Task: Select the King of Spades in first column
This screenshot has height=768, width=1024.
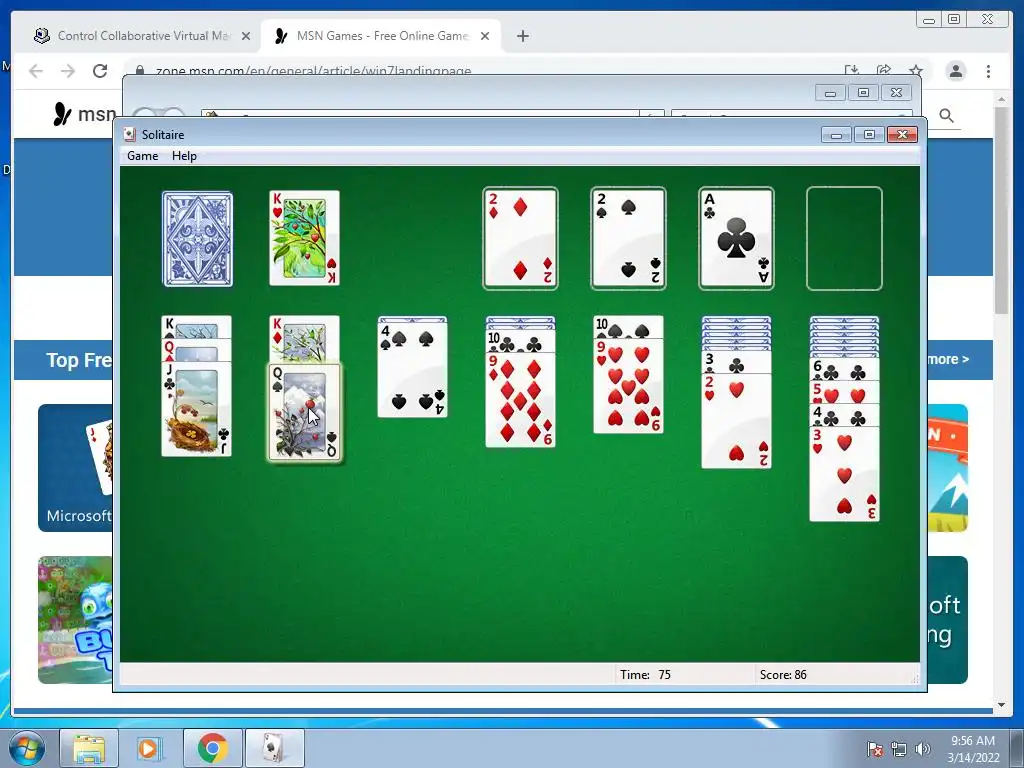Action: pyautogui.click(x=197, y=327)
